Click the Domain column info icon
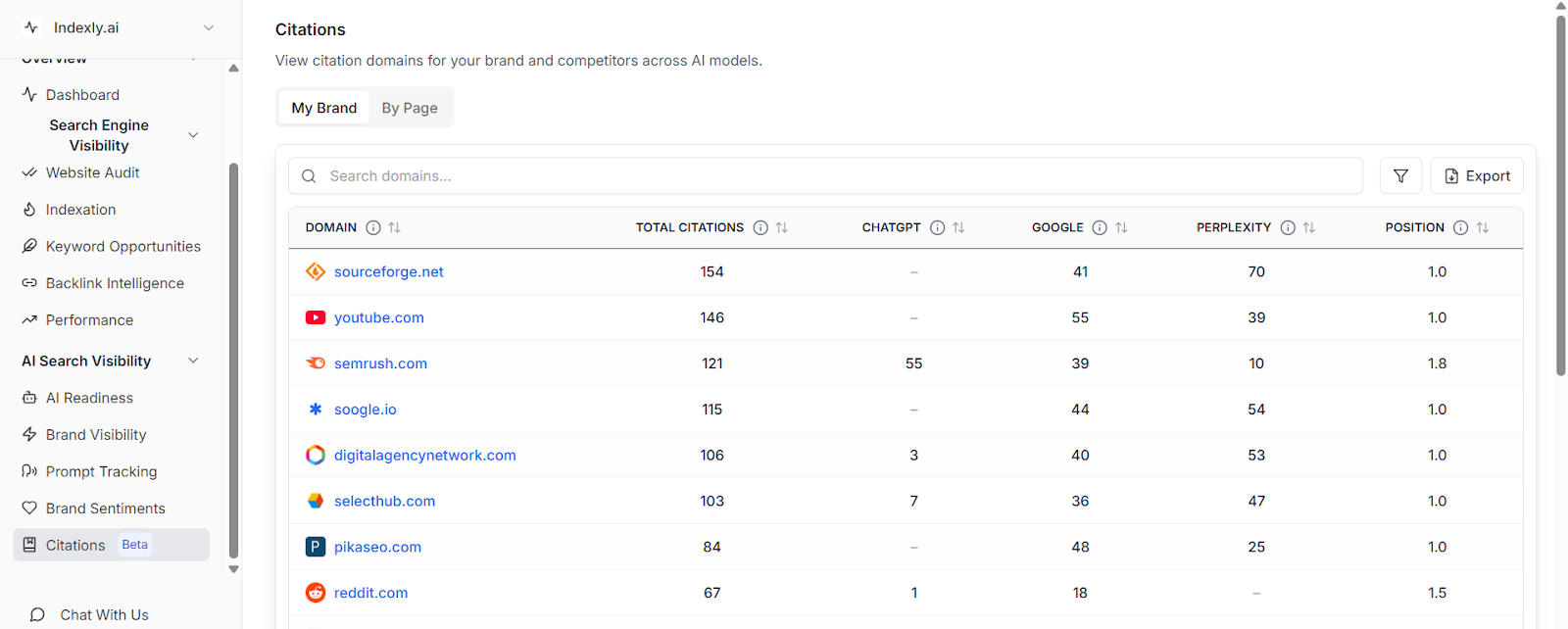This screenshot has width=1568, height=629. click(x=373, y=227)
